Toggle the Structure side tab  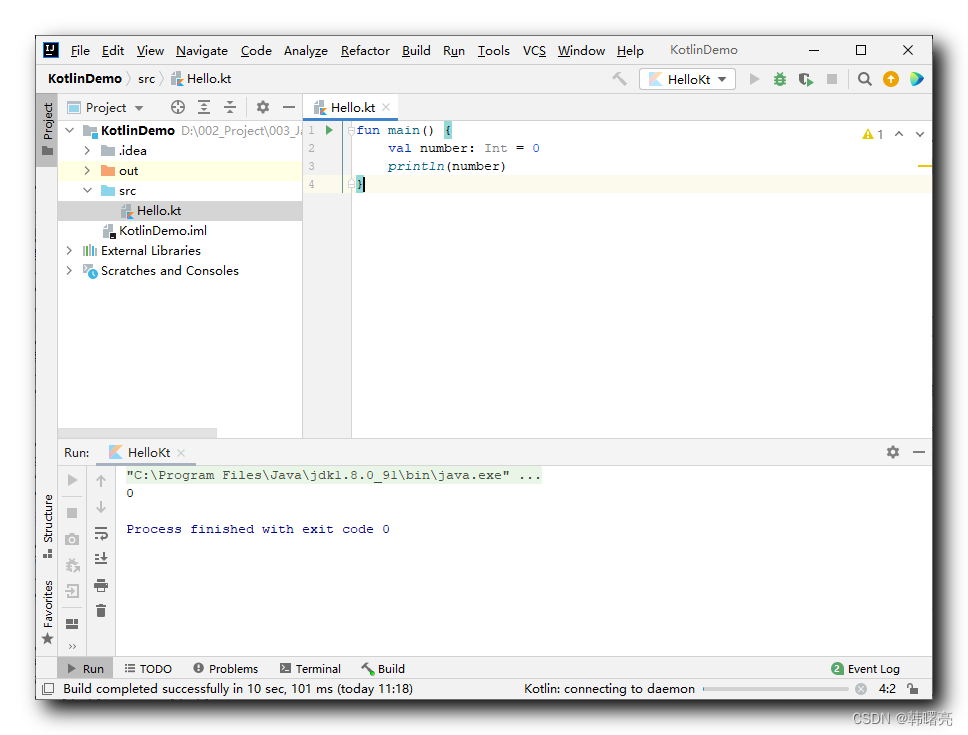pyautogui.click(x=48, y=526)
